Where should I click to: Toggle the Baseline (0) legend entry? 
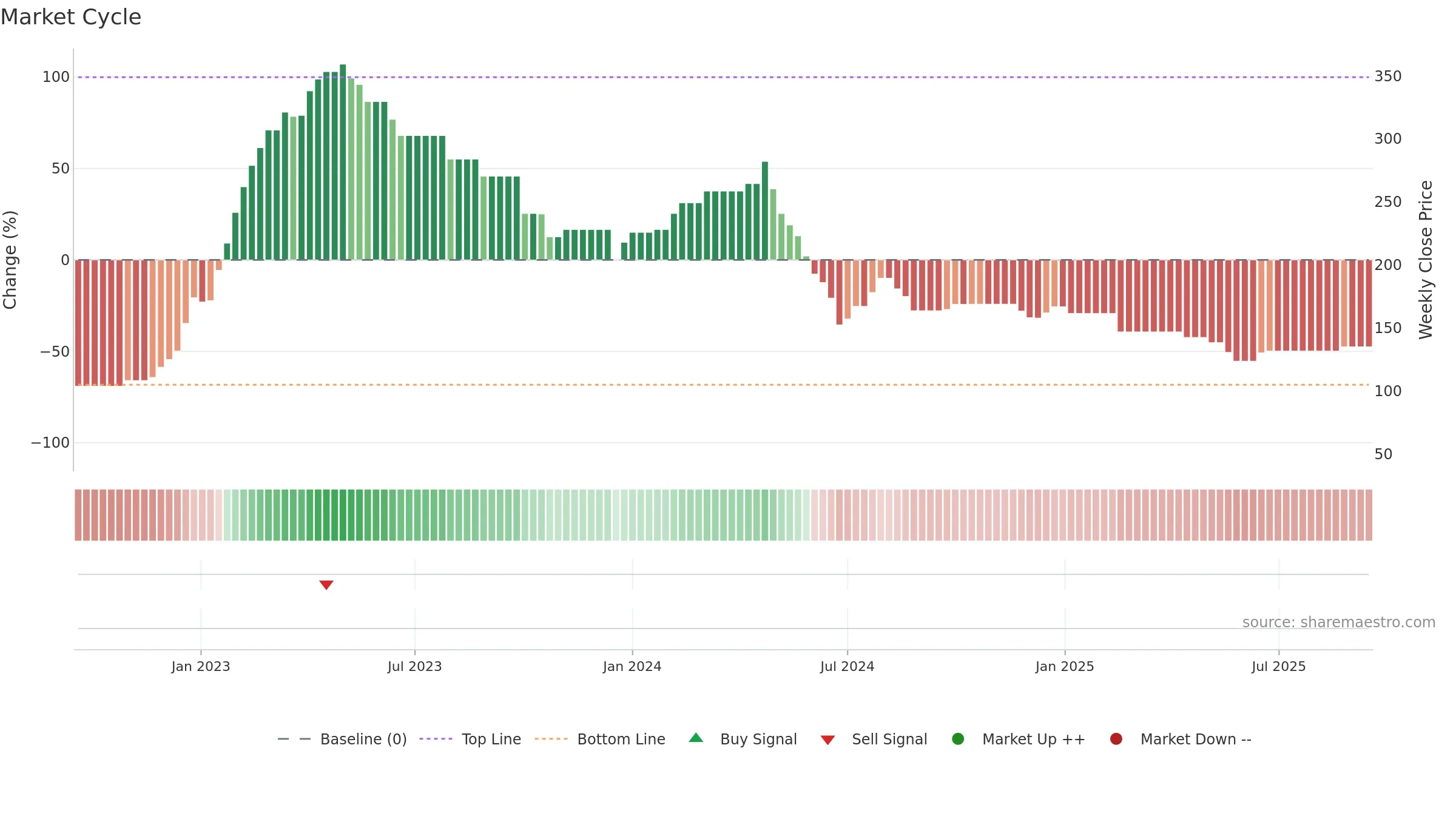click(342, 739)
